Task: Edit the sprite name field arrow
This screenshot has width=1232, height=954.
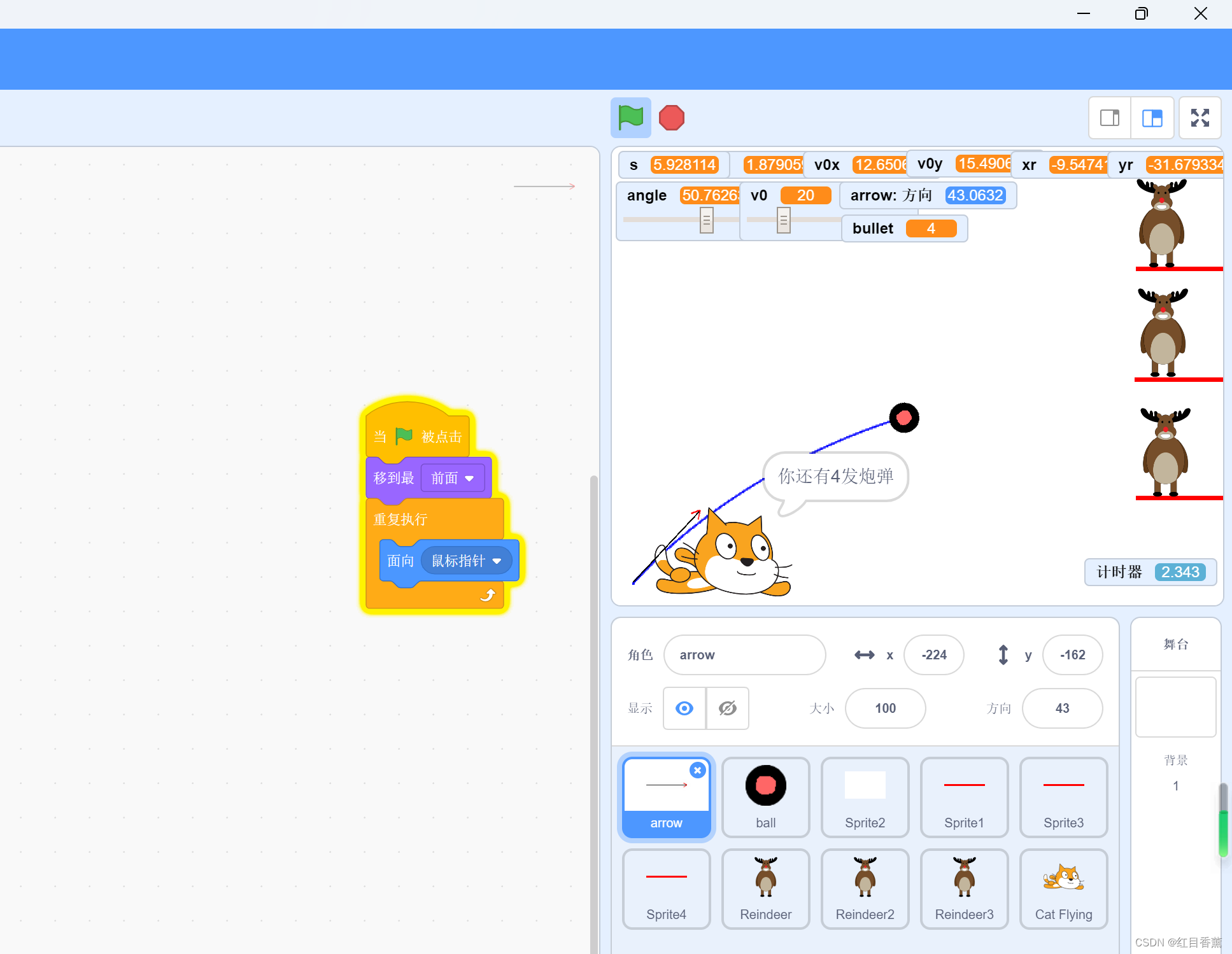Action: click(744, 655)
